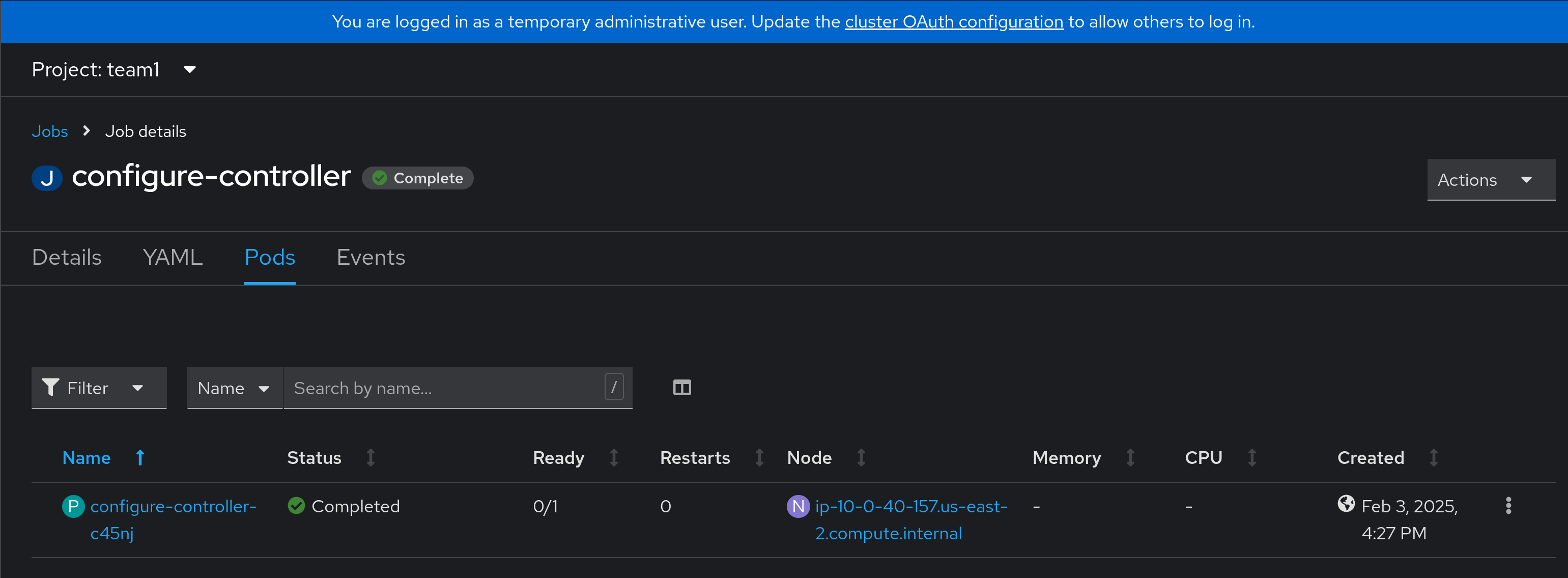Open kebab menu for configure-controller-c45nj pod
1568x578 pixels.
tap(1508, 506)
